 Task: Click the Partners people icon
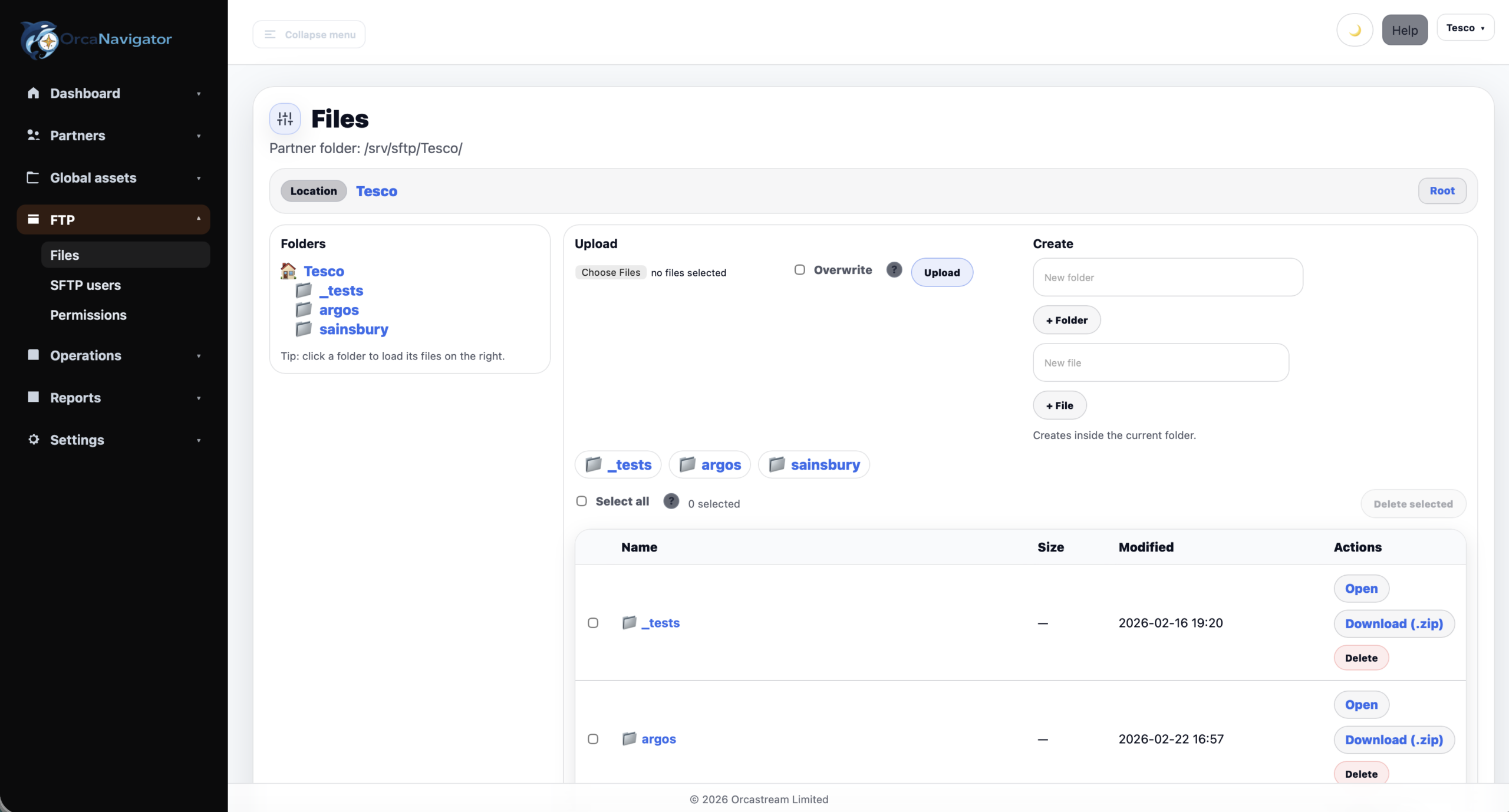[33, 135]
